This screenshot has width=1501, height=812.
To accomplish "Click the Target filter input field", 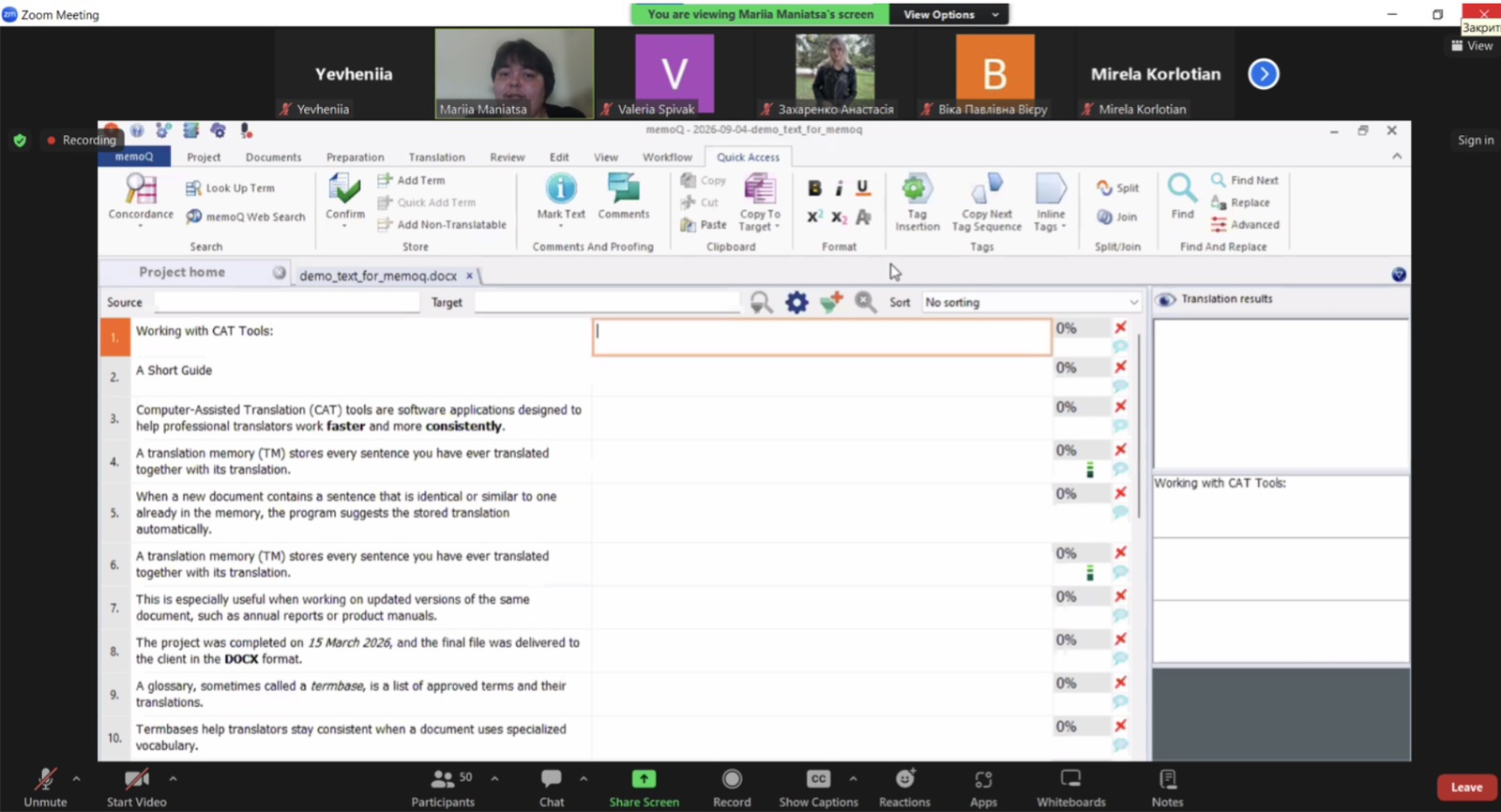I will click(x=607, y=302).
